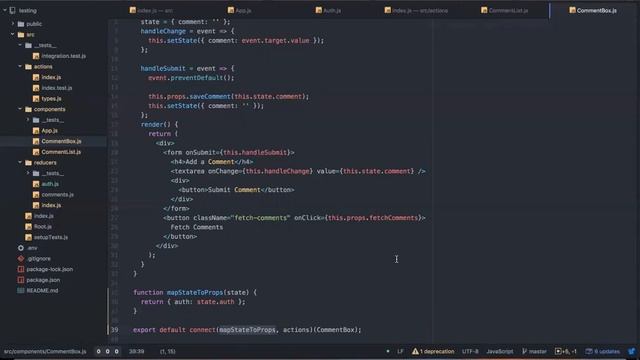Open index.js listed just above Root.js
Screen dimensions: 640x360
point(44,216)
